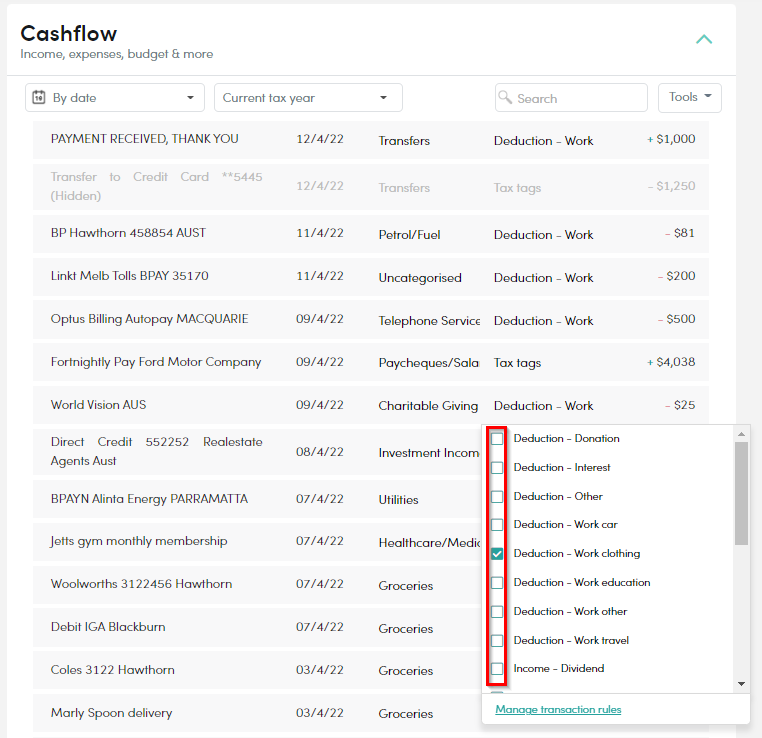The height and width of the screenshot is (738, 762).
Task: Click the +$4,038 amount
Action: [x=671, y=362]
